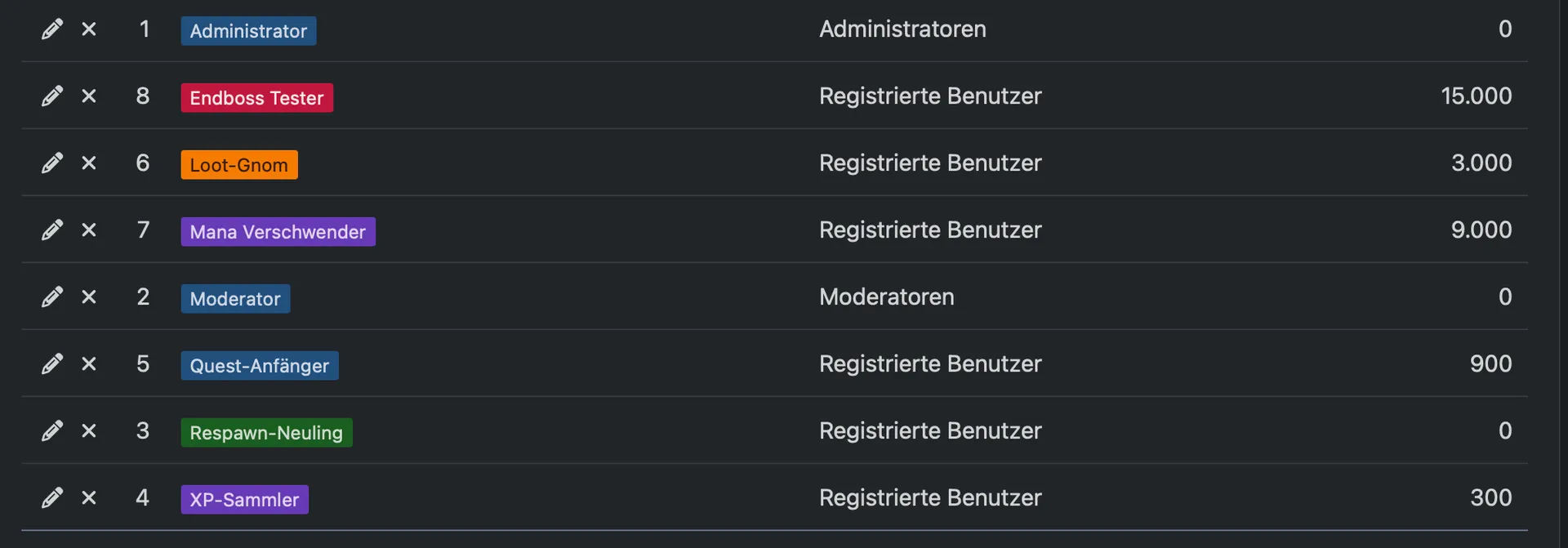Edit the Endboss Tester rank
Image resolution: width=1568 pixels, height=548 pixels.
point(52,96)
